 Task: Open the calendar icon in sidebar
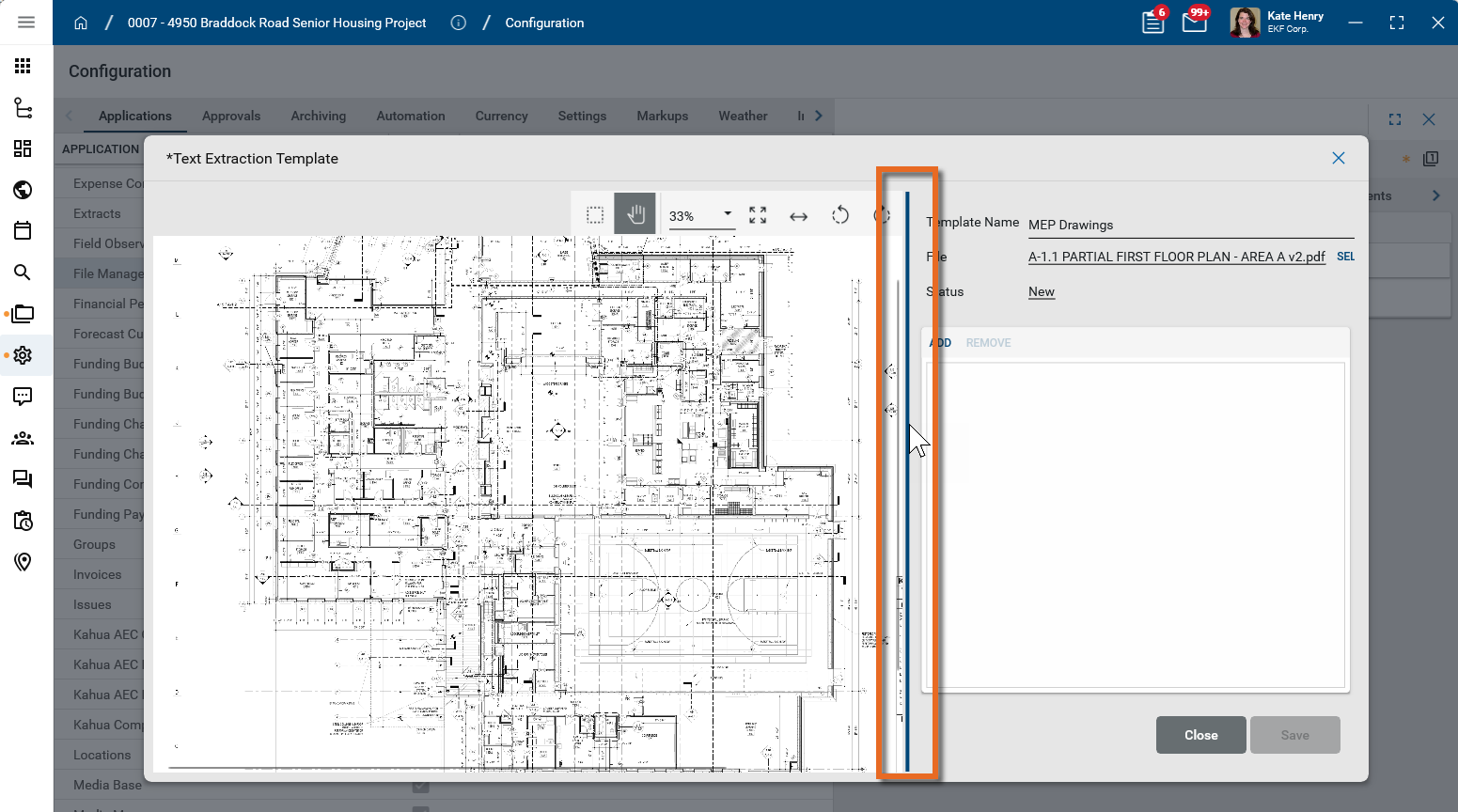pos(23,231)
